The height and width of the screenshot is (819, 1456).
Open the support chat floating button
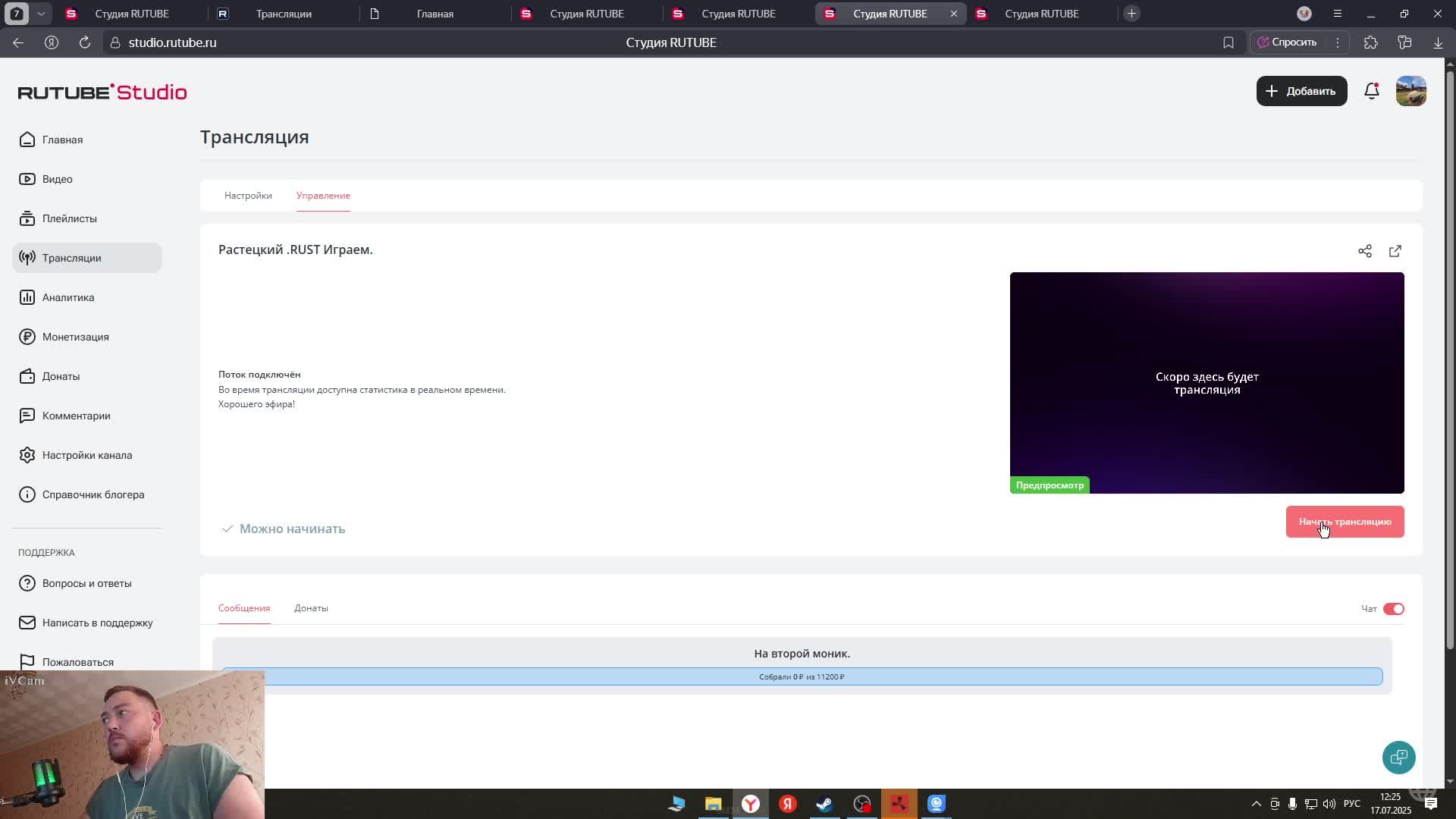pos(1398,757)
